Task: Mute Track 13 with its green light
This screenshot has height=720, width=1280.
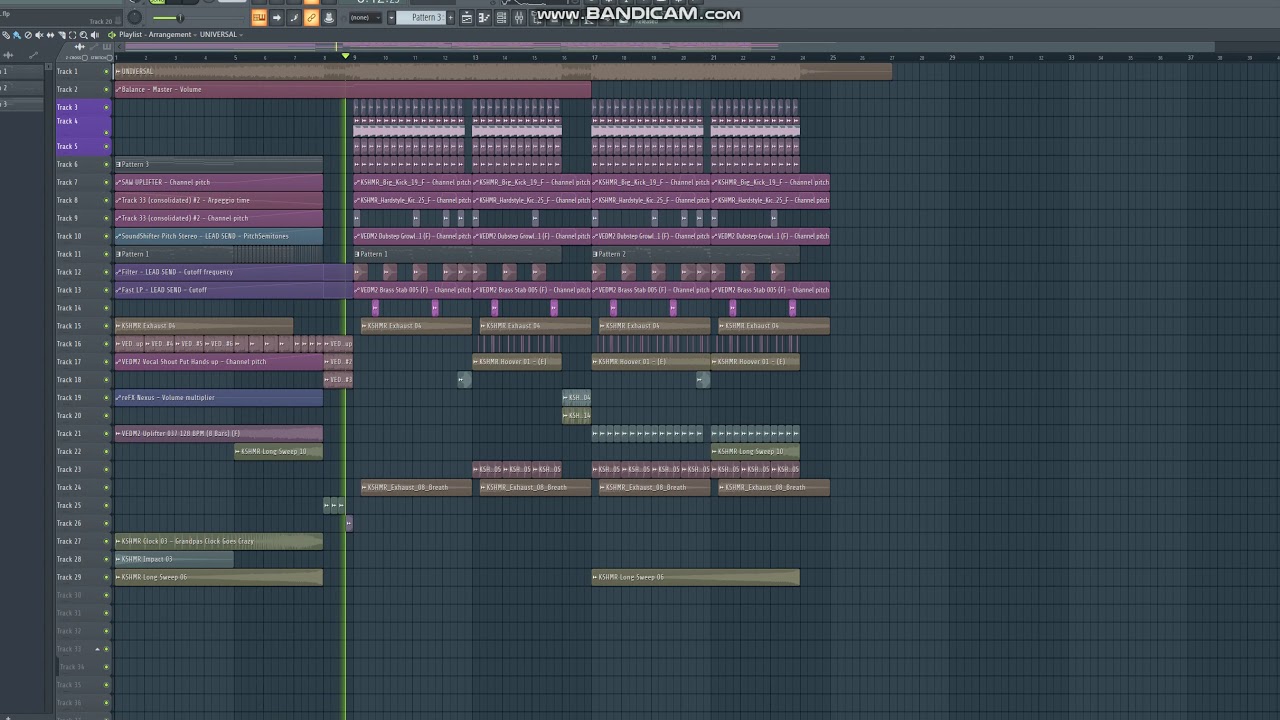Action: tap(107, 291)
